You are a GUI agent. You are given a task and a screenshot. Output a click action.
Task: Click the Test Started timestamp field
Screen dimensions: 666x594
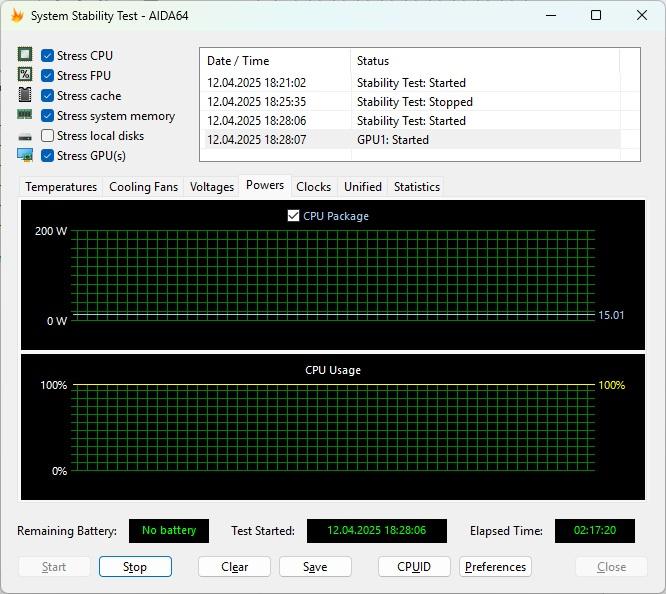click(x=377, y=530)
